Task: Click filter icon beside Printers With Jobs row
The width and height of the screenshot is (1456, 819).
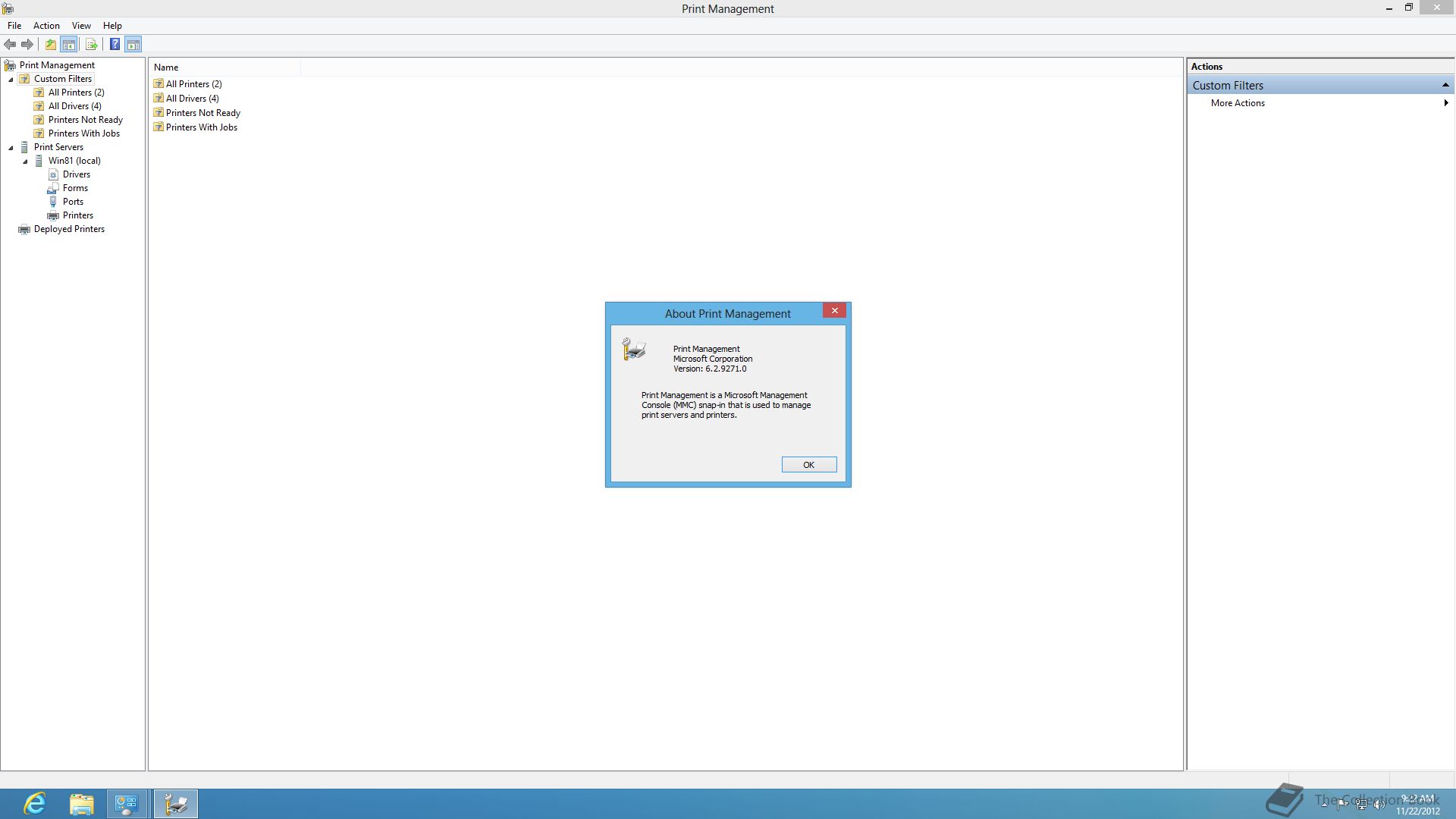Action: [158, 127]
